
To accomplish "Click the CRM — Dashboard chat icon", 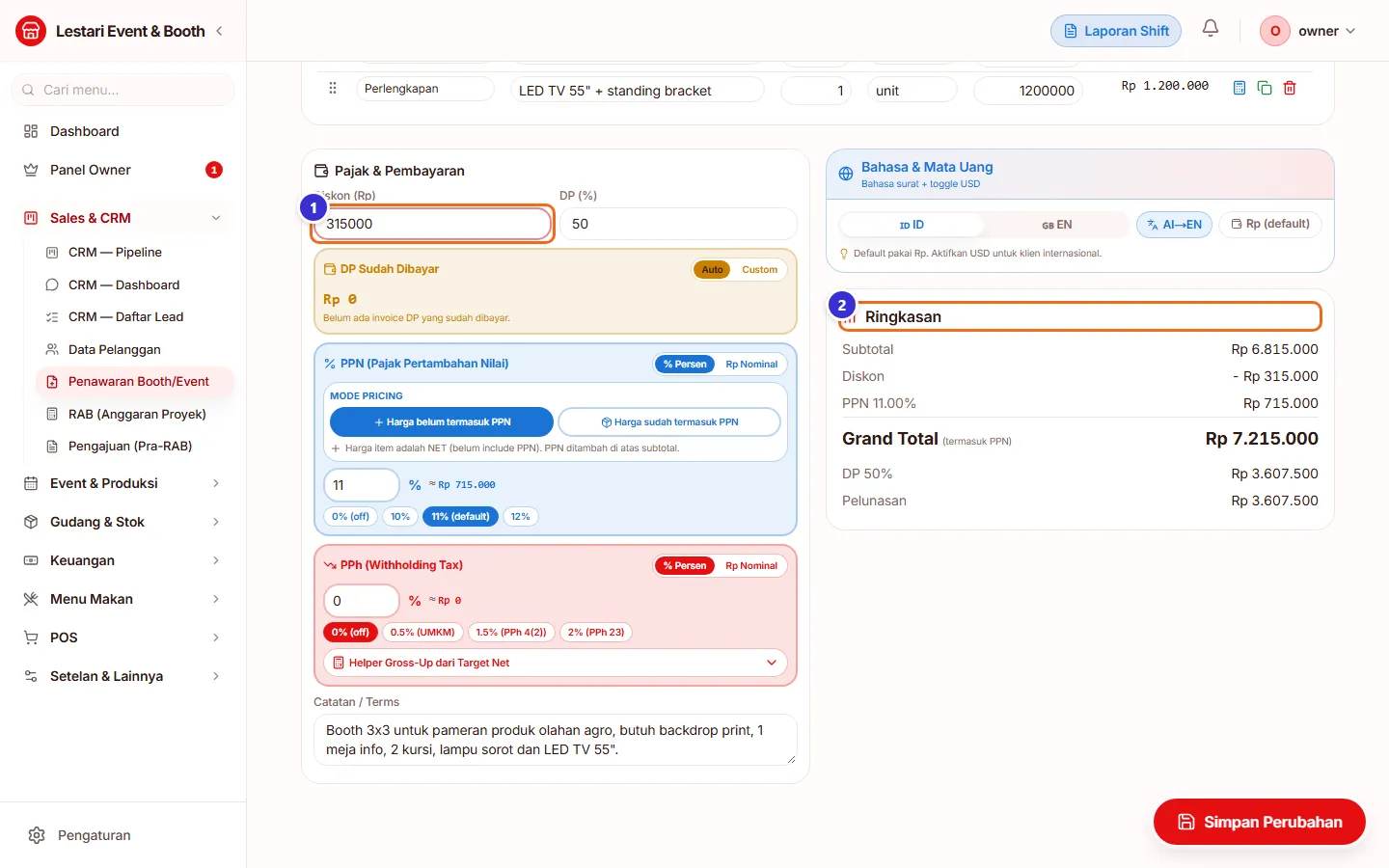I will pyautogui.click(x=52, y=285).
